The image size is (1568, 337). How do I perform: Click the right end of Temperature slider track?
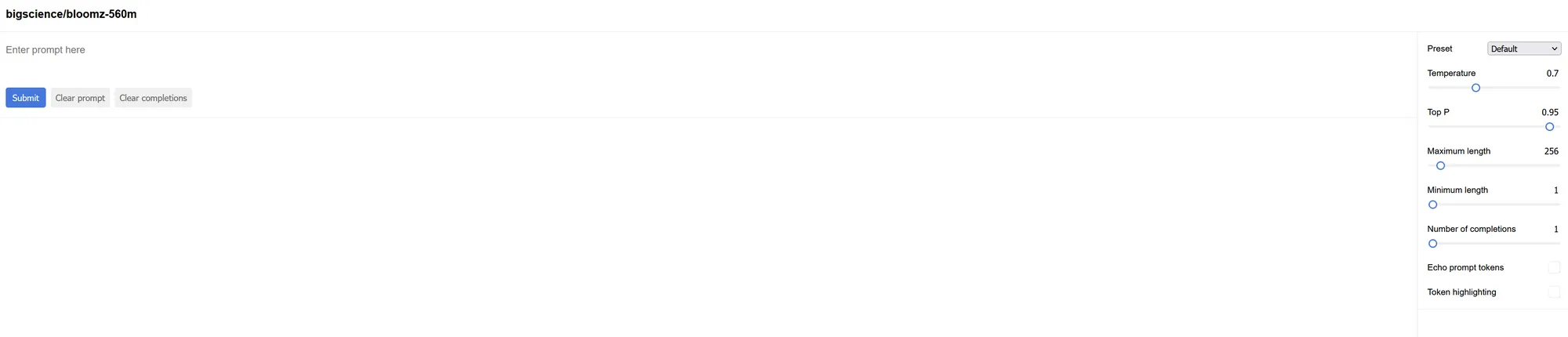pos(1558,88)
